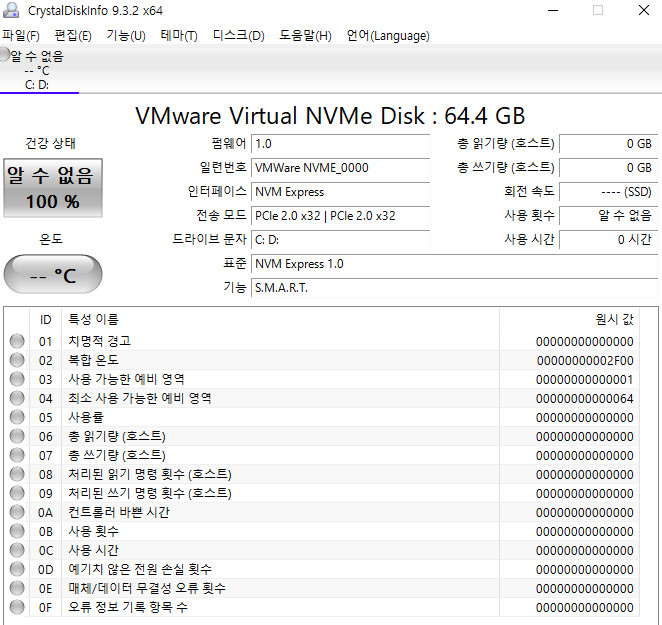Click the 총 읽기량 (호스트) value 0 GB
Image resolution: width=662 pixels, height=625 pixels.
[609, 144]
